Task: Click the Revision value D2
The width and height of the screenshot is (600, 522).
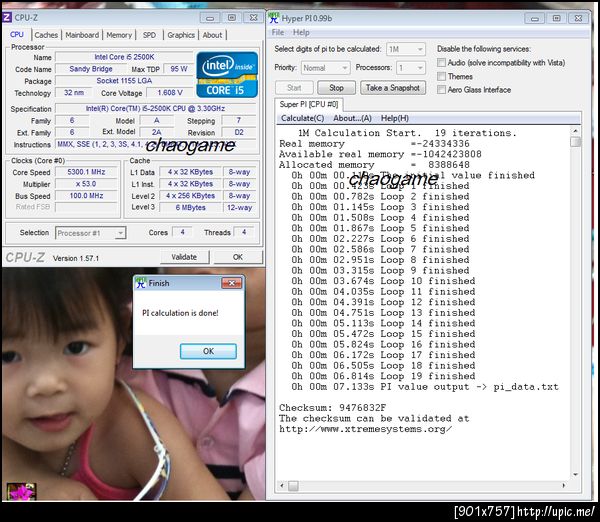Action: pos(239,132)
